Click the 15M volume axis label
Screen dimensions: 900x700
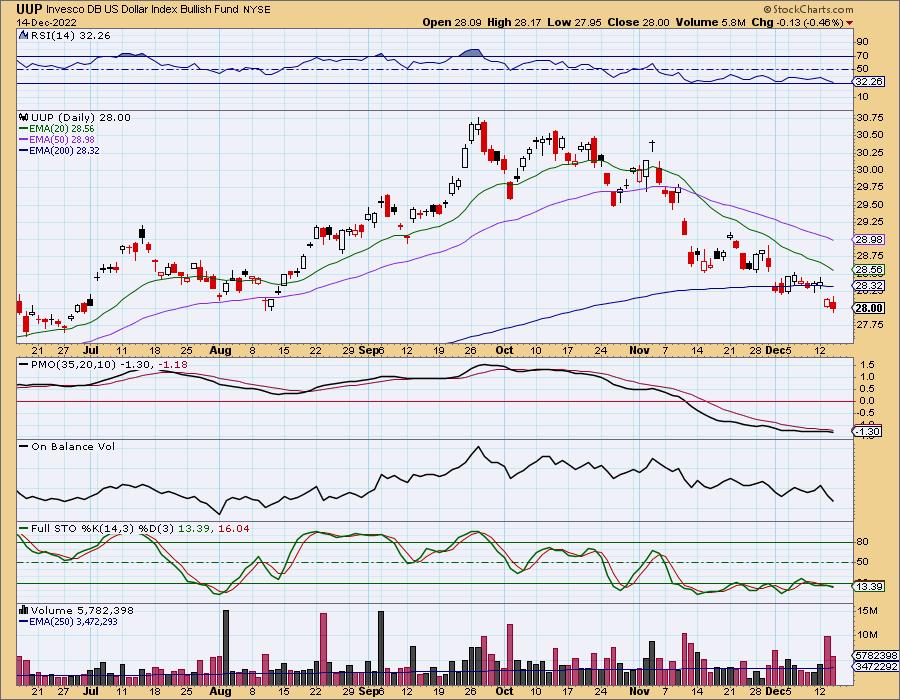click(867, 611)
